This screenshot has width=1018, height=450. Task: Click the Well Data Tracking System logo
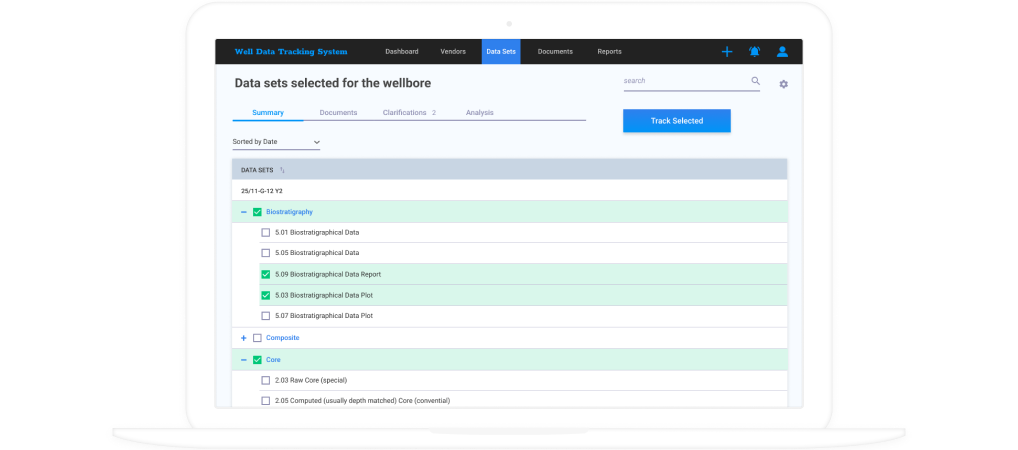[x=291, y=52]
